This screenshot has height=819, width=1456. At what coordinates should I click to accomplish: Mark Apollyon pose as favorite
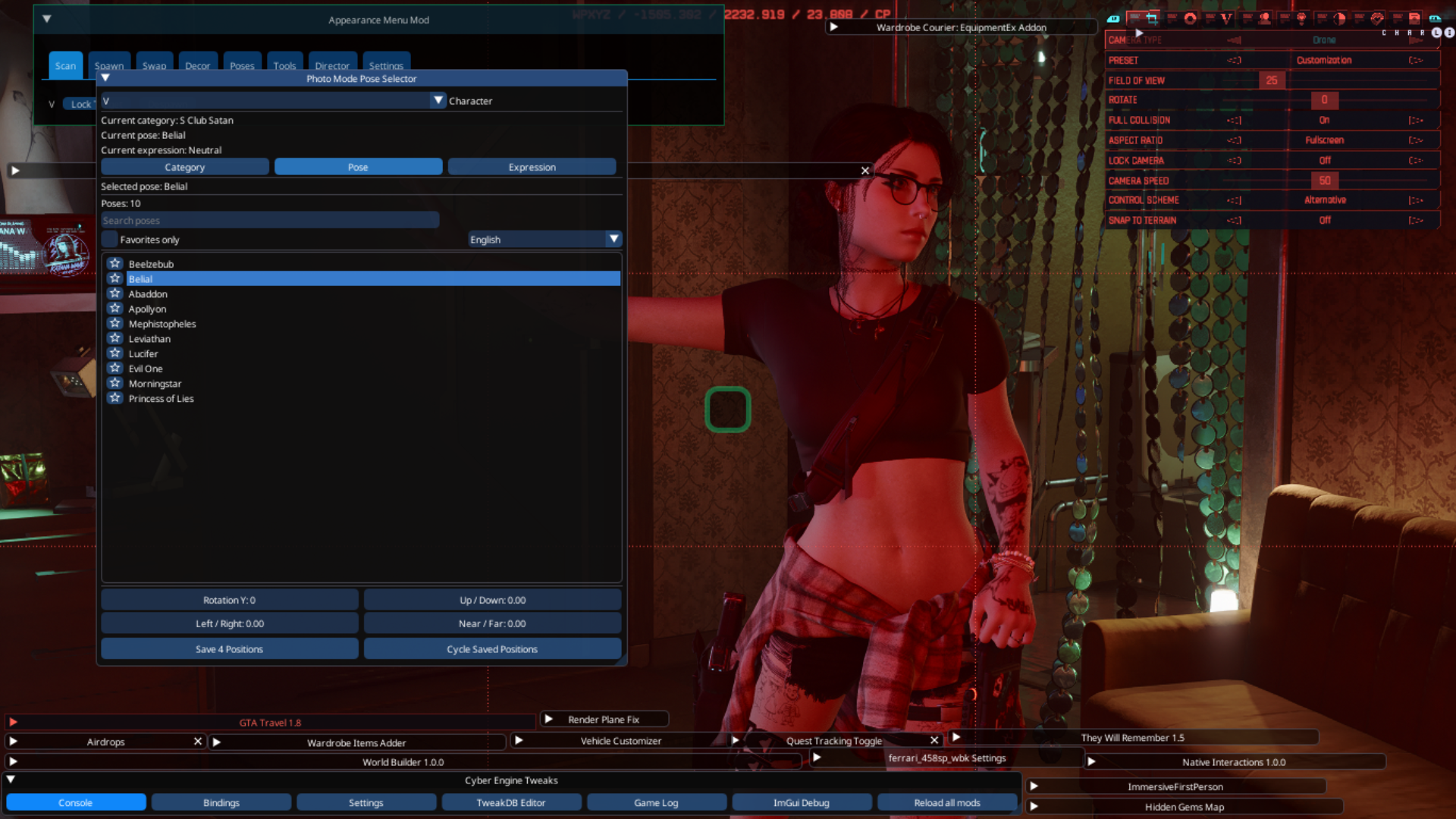pyautogui.click(x=115, y=309)
